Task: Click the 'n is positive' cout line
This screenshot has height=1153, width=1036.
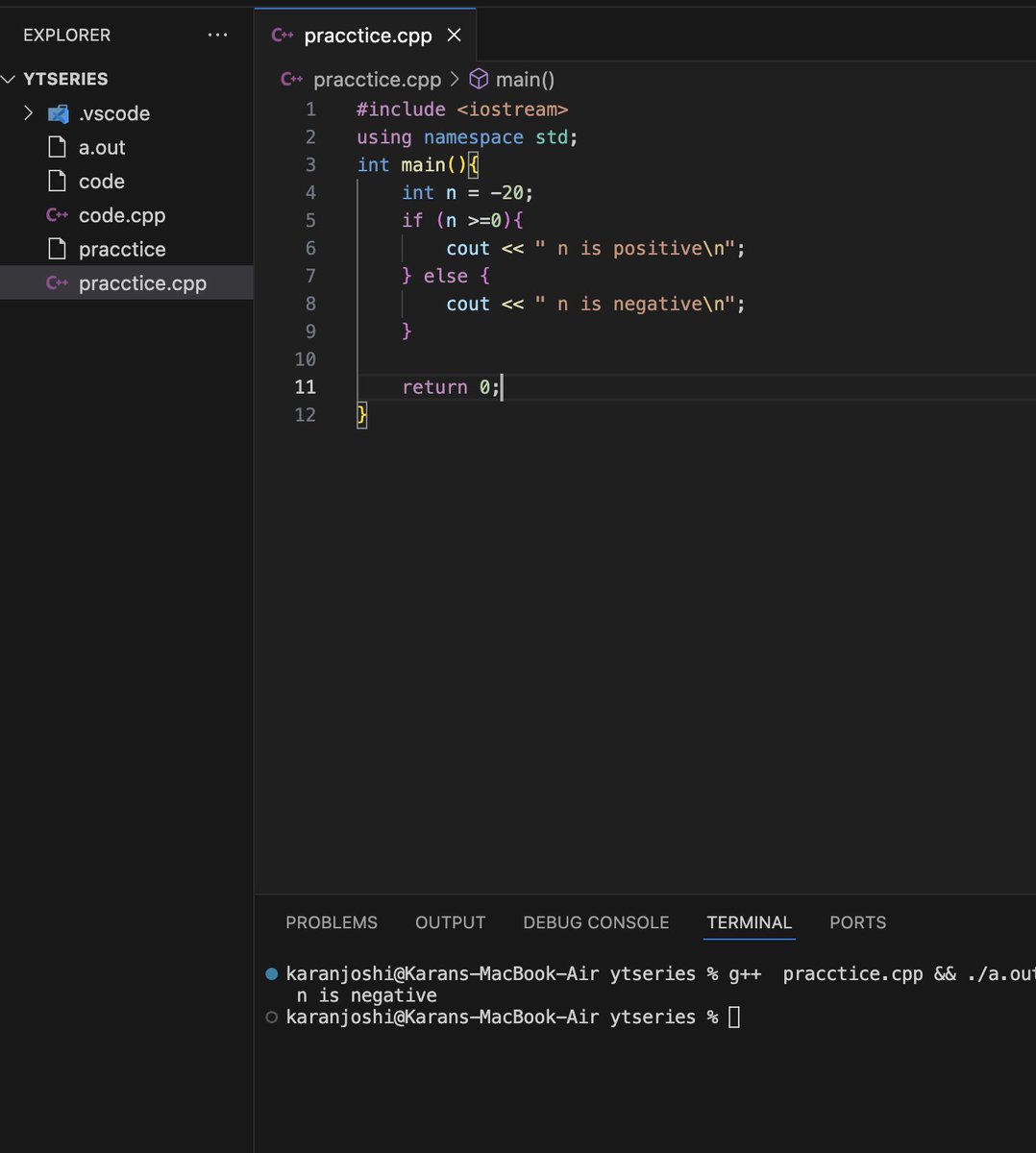Action: [596, 248]
